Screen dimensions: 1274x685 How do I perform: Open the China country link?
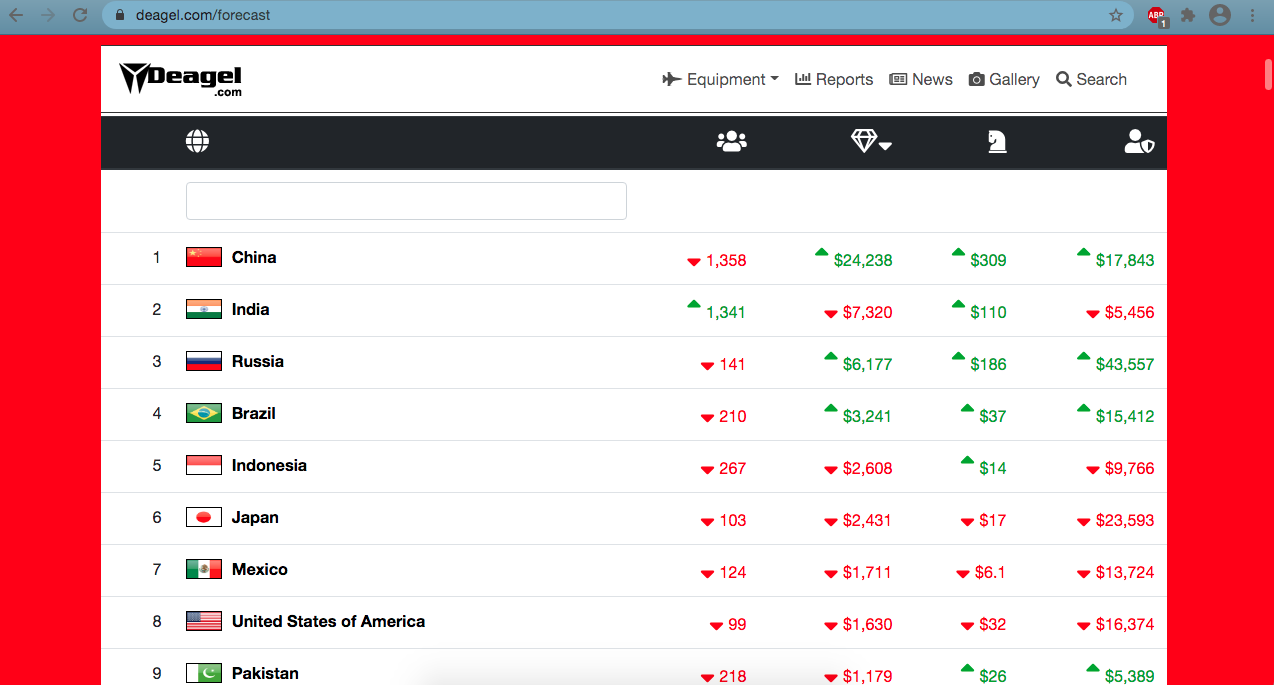[x=254, y=257]
